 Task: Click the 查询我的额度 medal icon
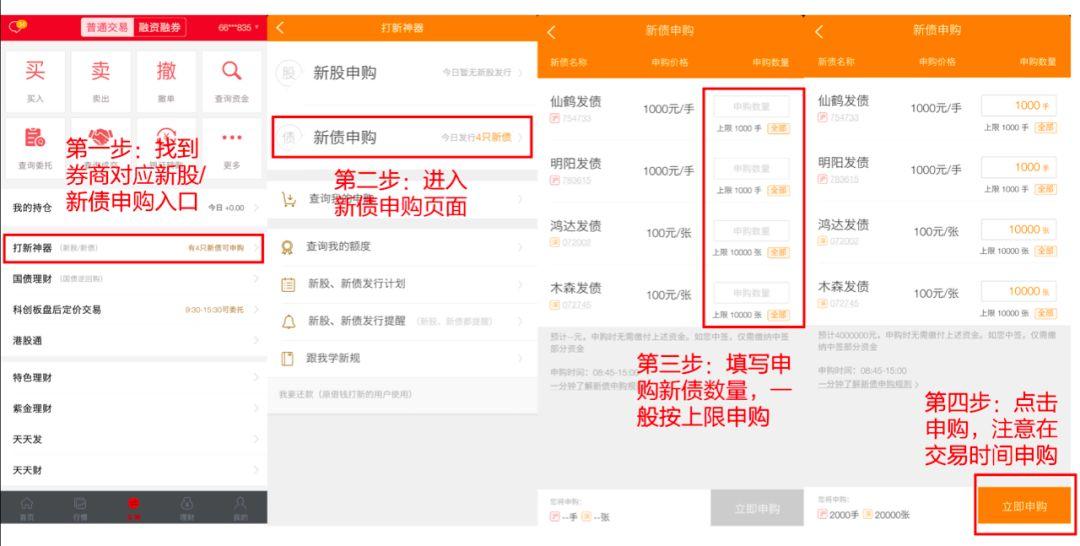(288, 246)
